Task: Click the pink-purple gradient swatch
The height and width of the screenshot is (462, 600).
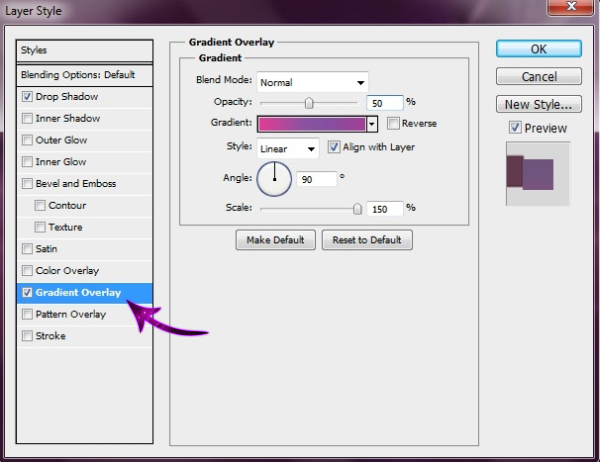Action: coord(311,124)
